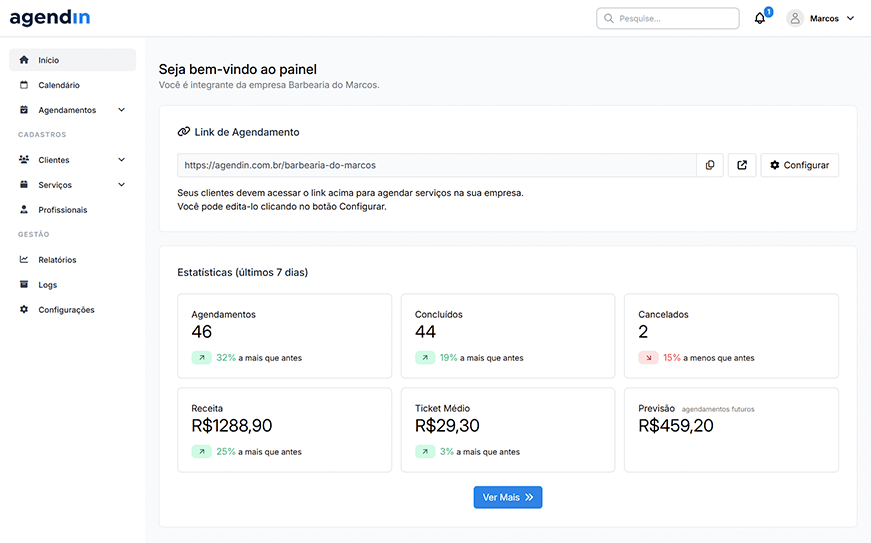Expand the Serviços submenu chevron
The height and width of the screenshot is (543, 871).
(122, 184)
